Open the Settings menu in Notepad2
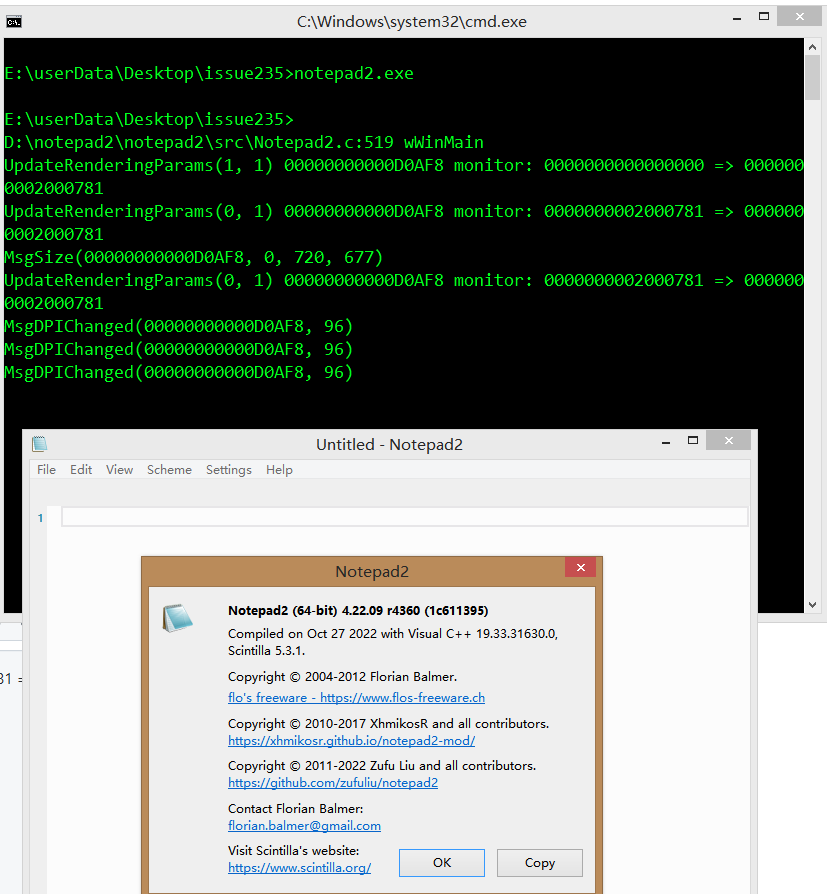827x894 pixels. (229, 469)
